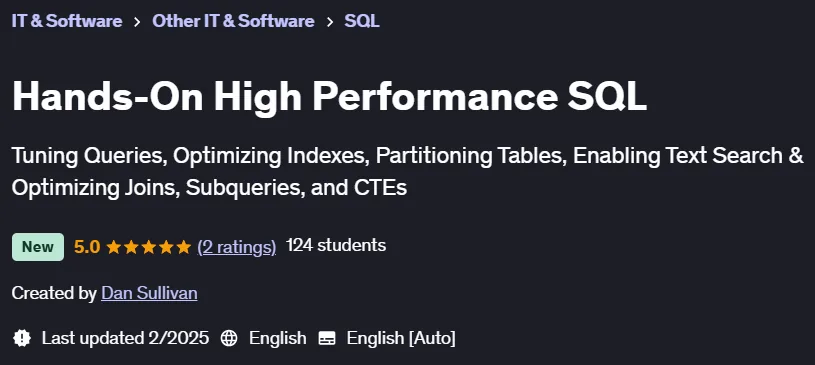This screenshot has width=815, height=365.
Task: Open instructor Dan Sullivan's profile link
Action: click(149, 293)
